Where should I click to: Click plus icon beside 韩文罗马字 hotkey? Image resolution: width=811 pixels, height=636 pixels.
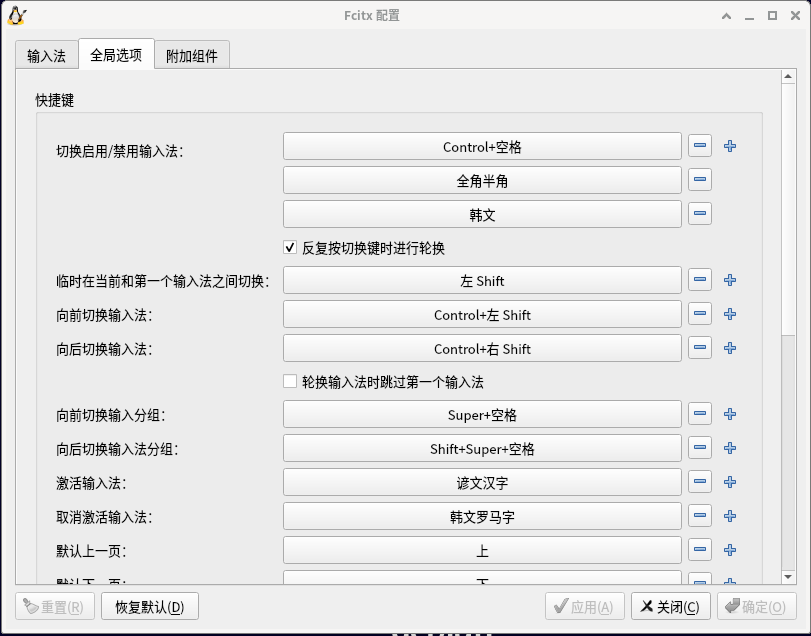tap(730, 516)
